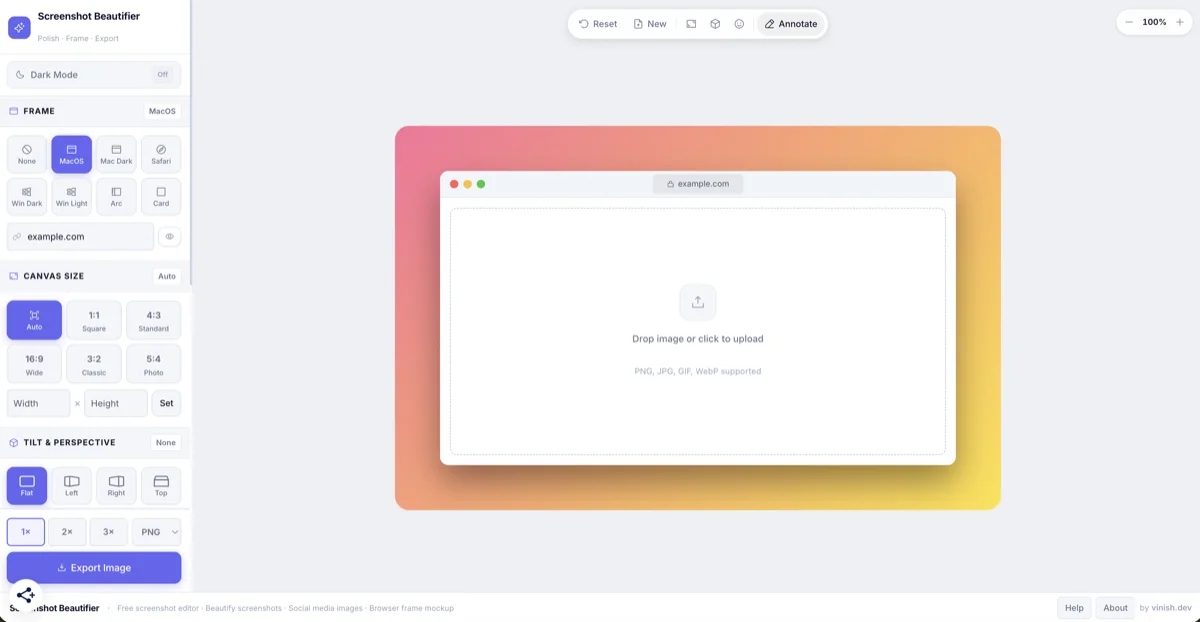Screen dimensions: 1200x622
Task: Click the drop image upload area
Action: [698, 331]
